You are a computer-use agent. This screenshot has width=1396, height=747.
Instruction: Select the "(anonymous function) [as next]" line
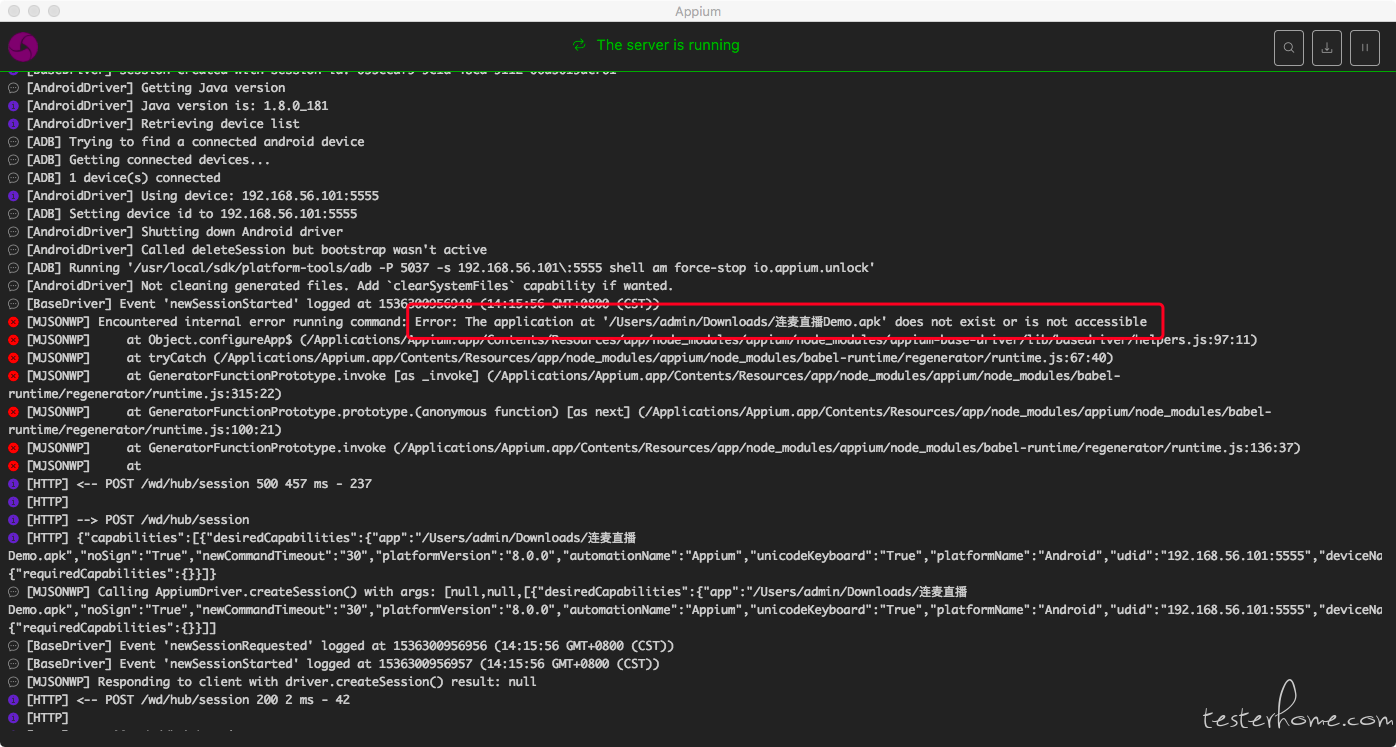[640, 420]
